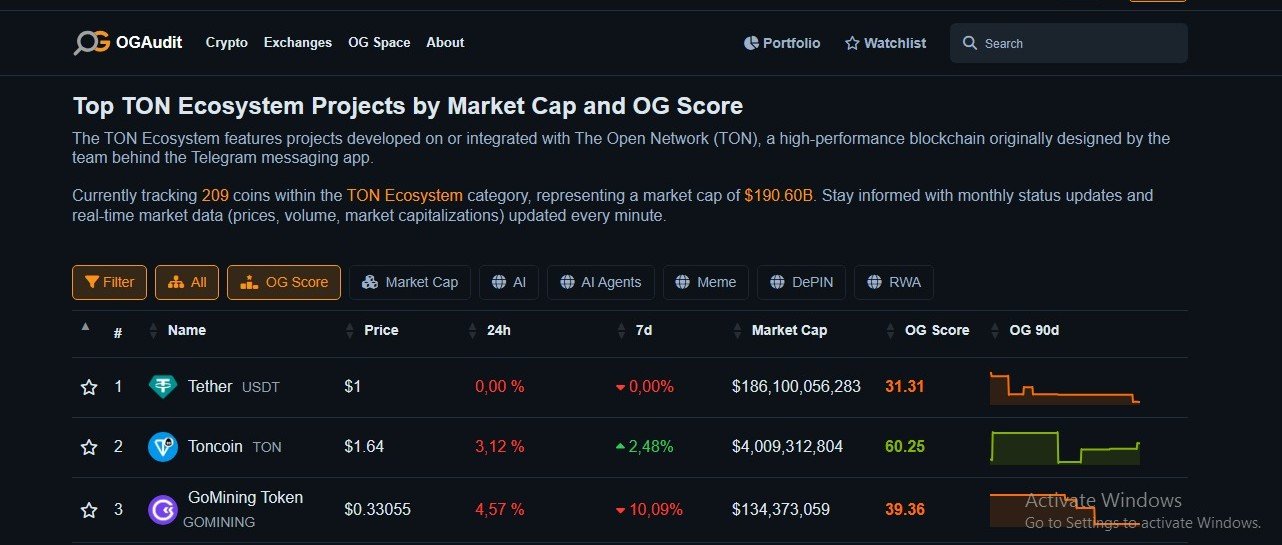Click into the Search input field

1080,44
